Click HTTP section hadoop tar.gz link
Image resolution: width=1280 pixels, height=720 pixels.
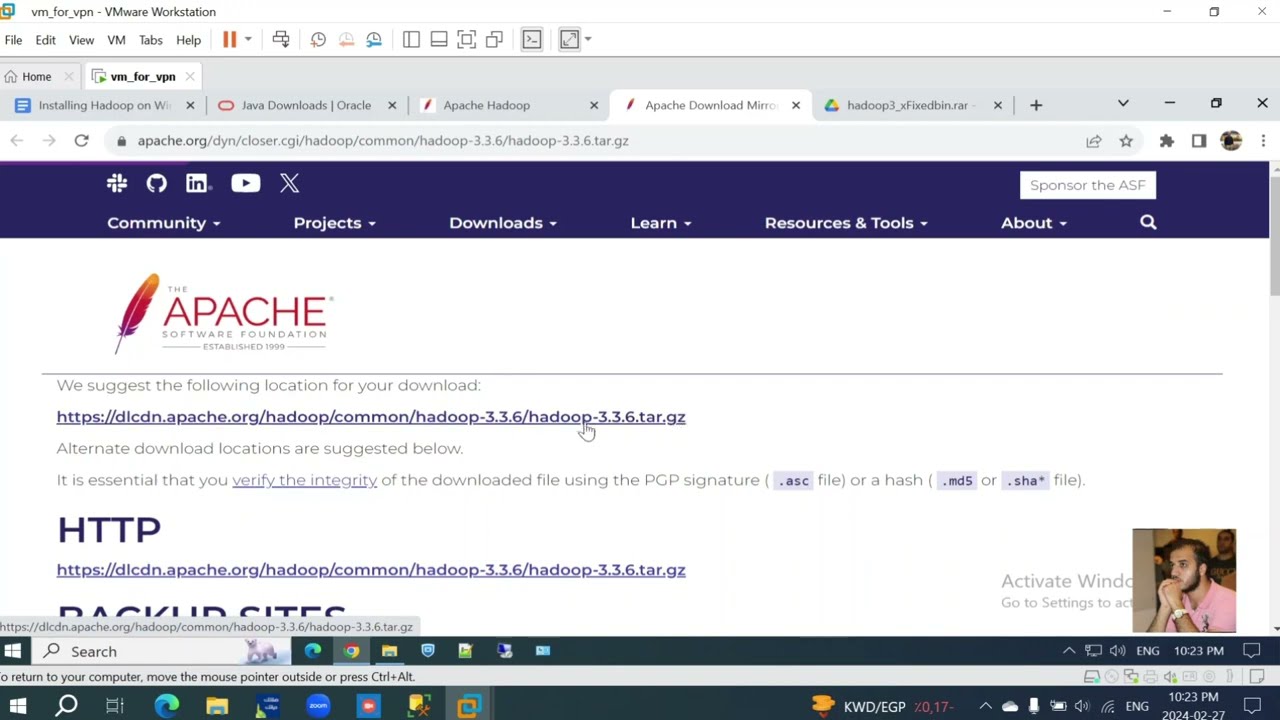click(371, 570)
